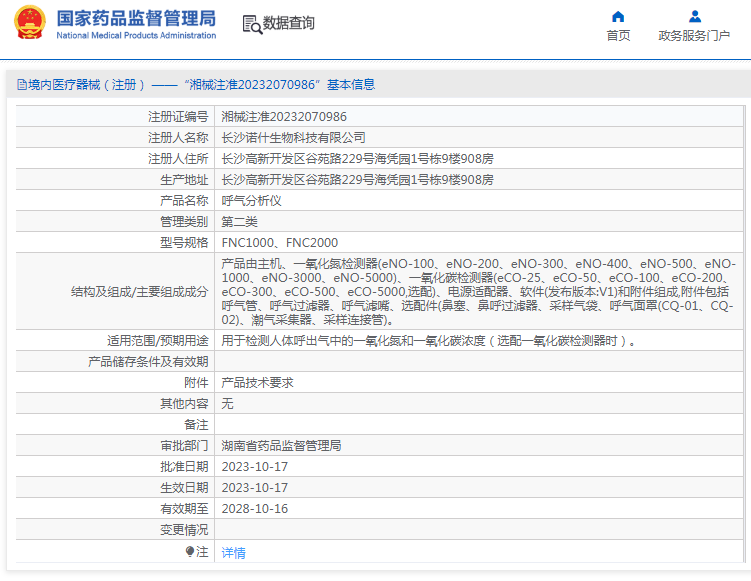Click 产品技术要求 attachment value
Screen dimensions: 751x581
(x=257, y=383)
